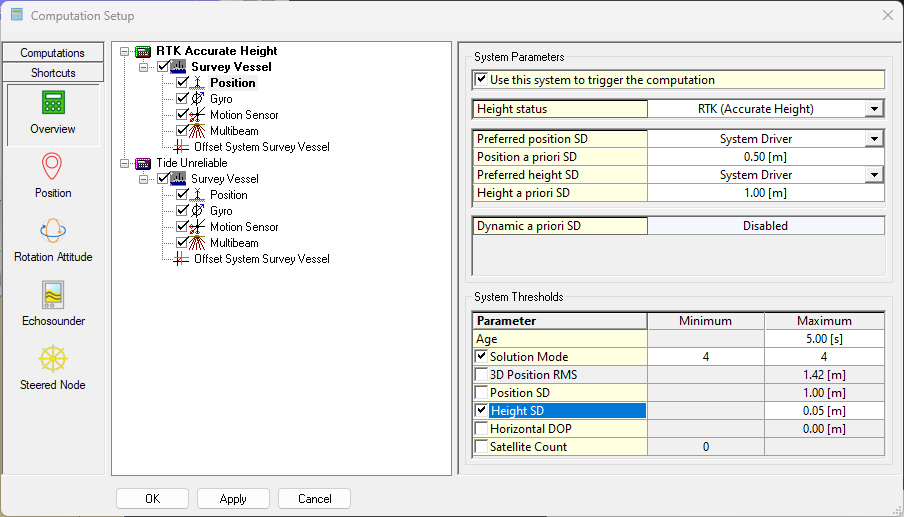Toggle 'Use this system to trigger' checkbox
Image resolution: width=904 pixels, height=517 pixels.
click(x=482, y=80)
